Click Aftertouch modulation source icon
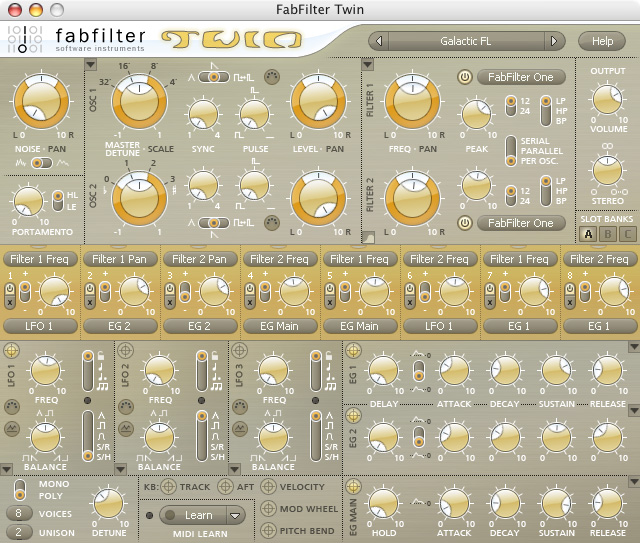This screenshot has width=640, height=543. (225, 487)
